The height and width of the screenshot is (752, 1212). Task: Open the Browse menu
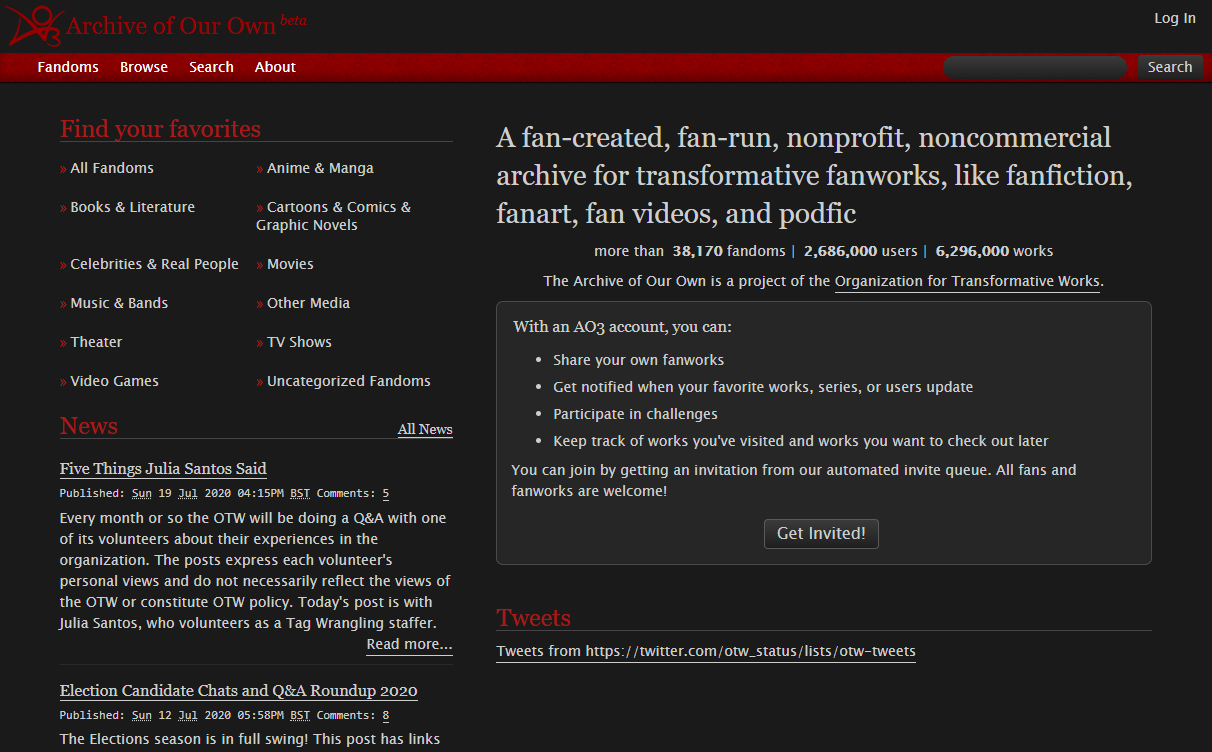click(x=144, y=67)
